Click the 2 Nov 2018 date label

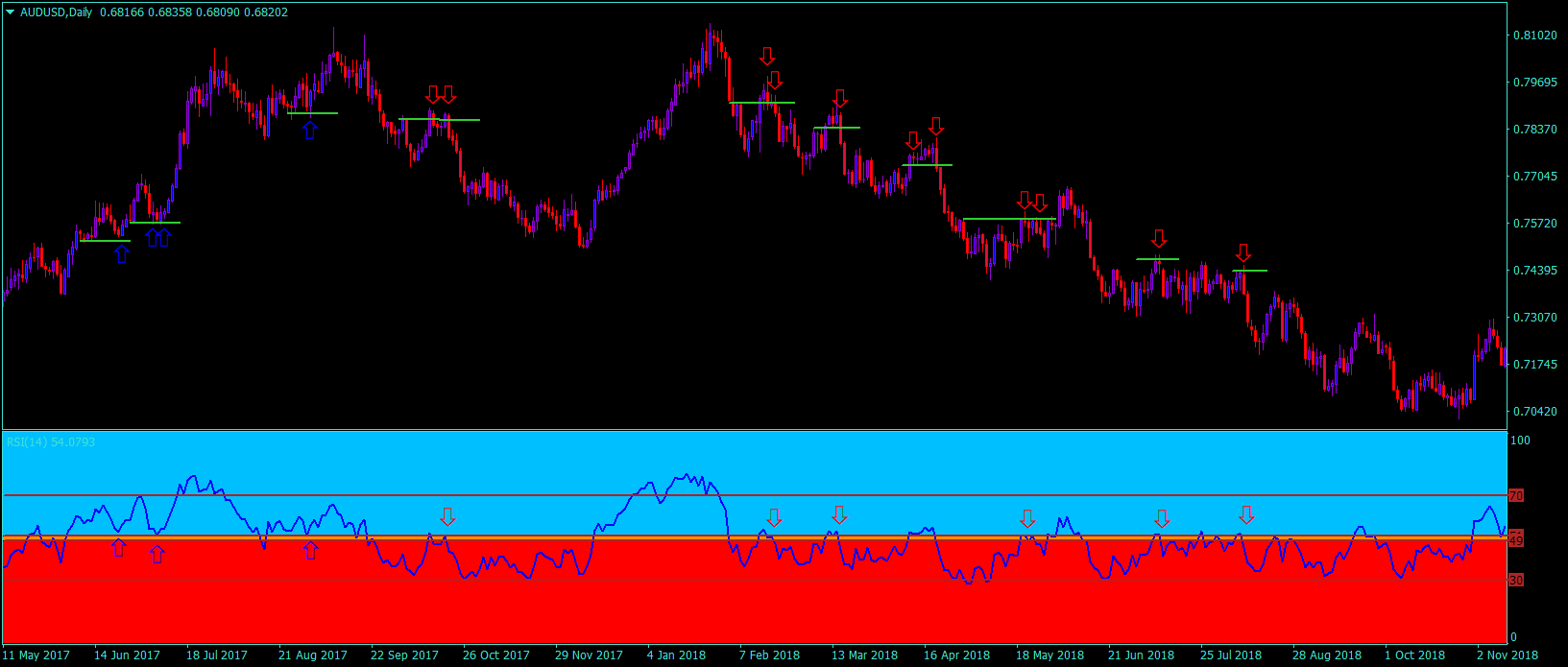tap(1507, 655)
